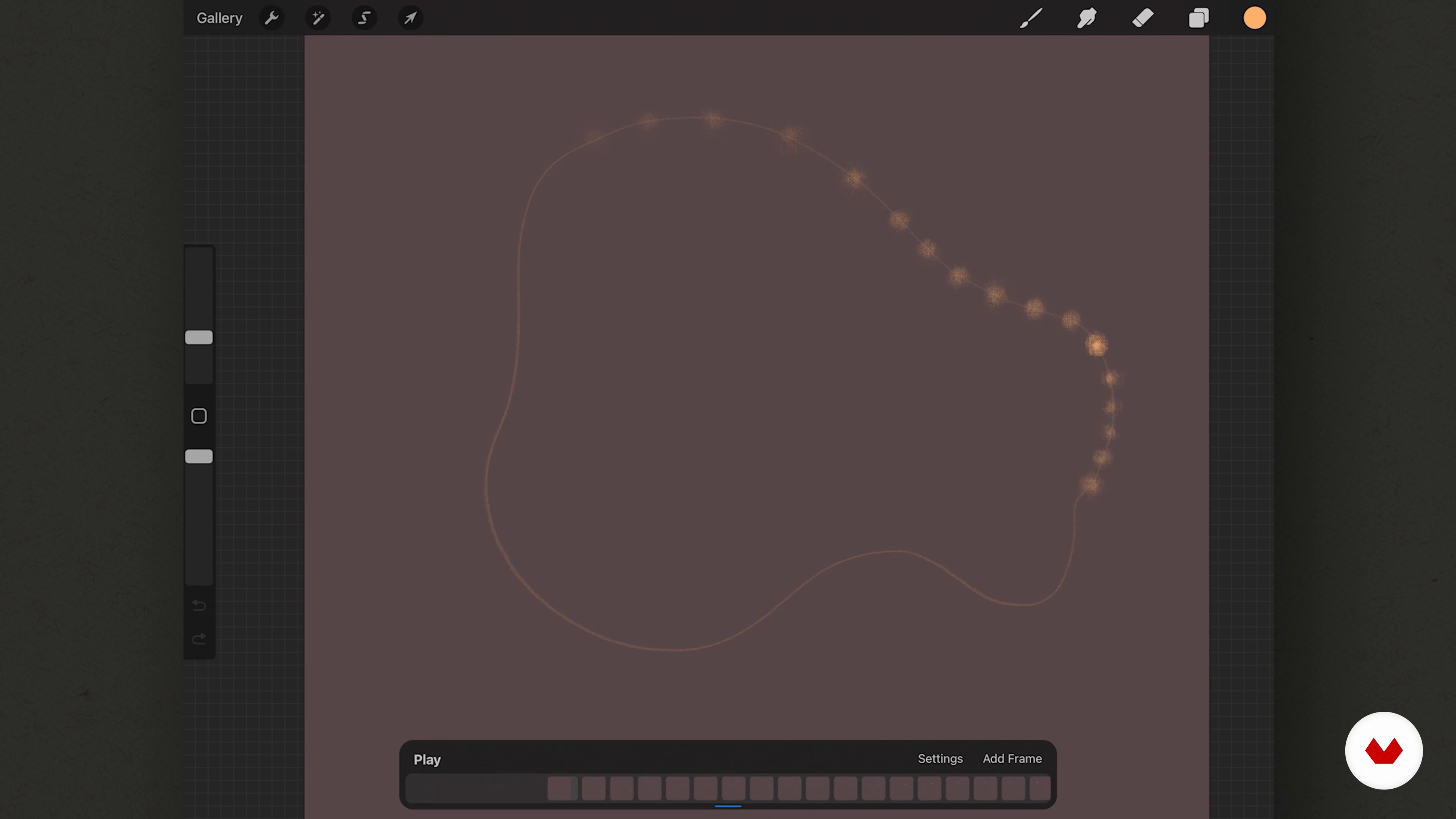Select the Smudge tool

[x=1087, y=18]
